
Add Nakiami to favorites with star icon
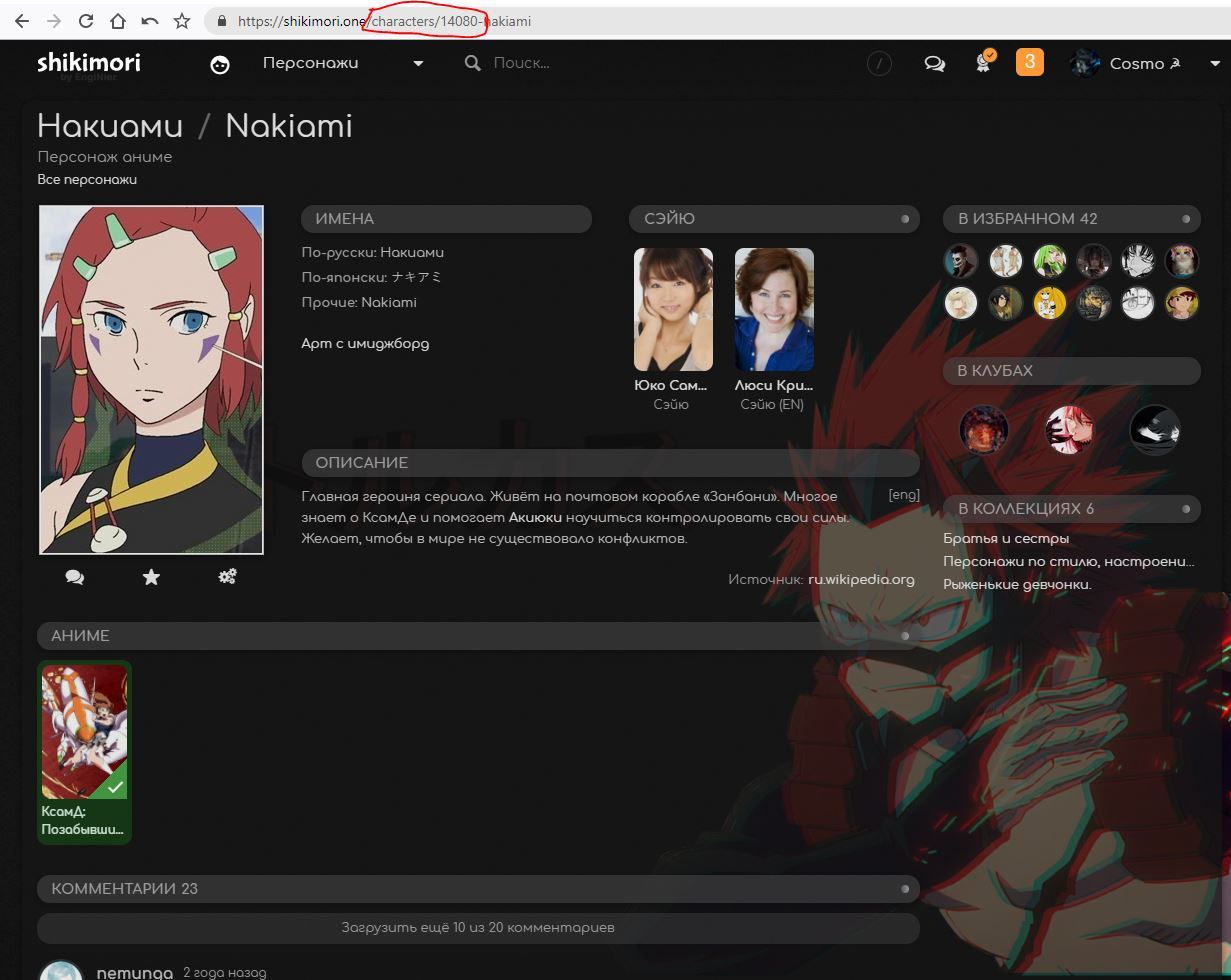(x=151, y=577)
